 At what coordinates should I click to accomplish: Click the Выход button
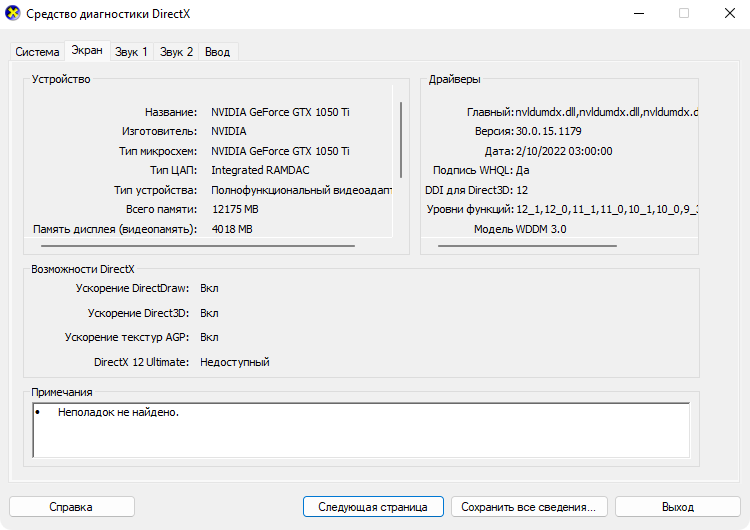tap(677, 507)
